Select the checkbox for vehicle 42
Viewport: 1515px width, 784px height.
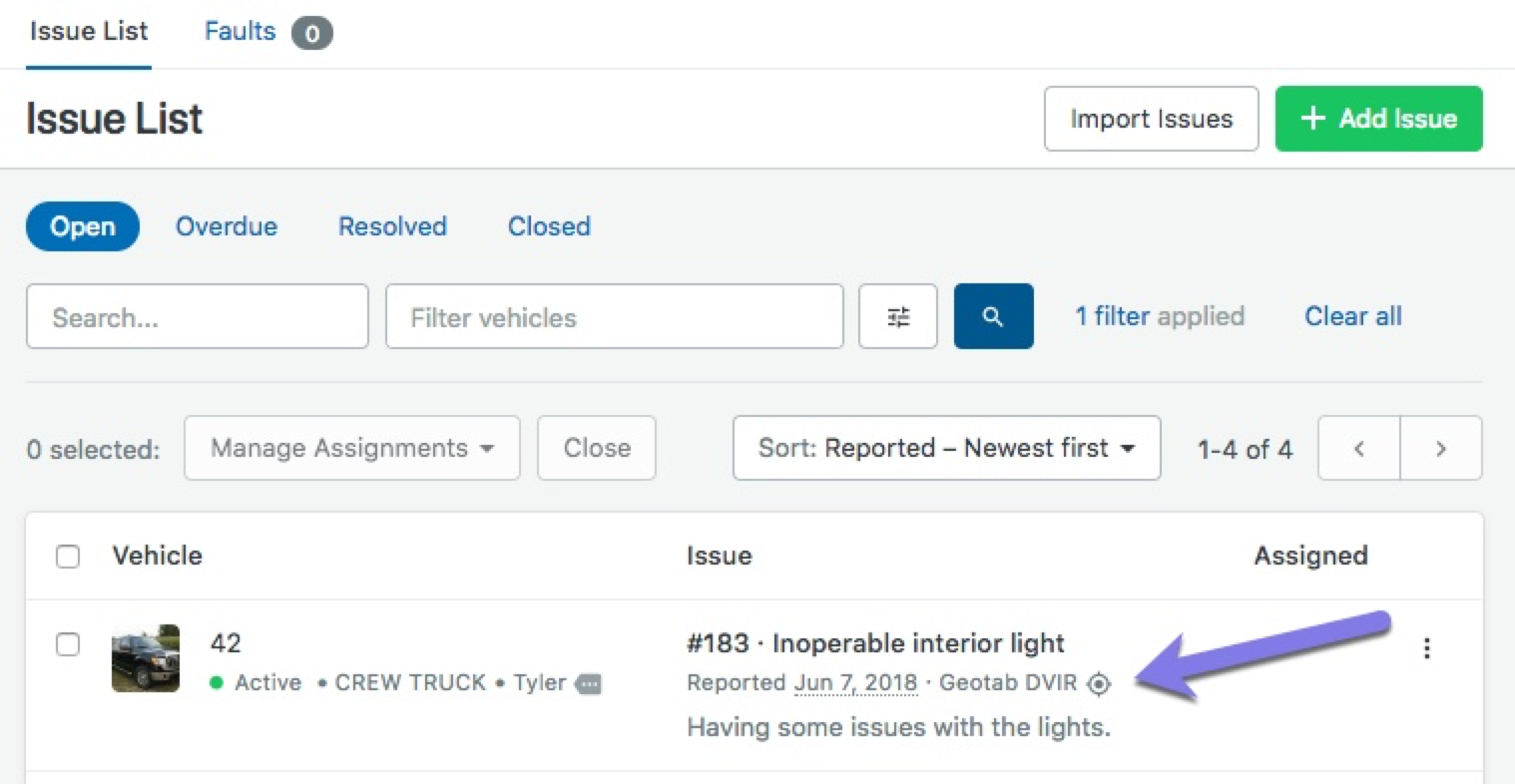pos(68,644)
